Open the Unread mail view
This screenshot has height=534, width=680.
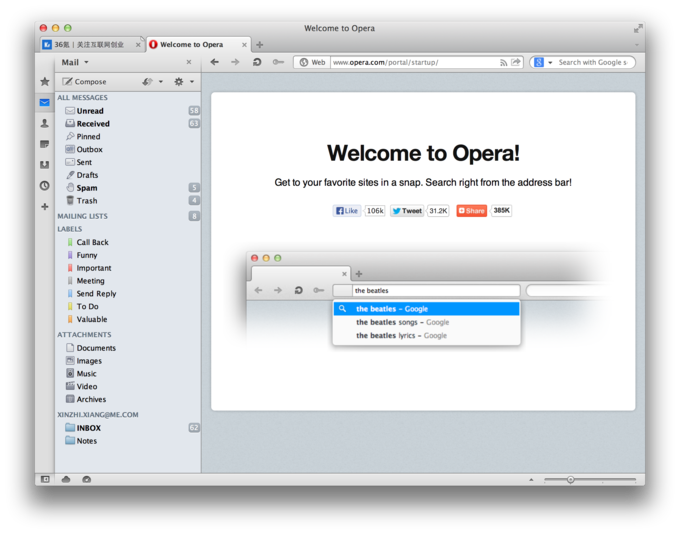point(128,111)
